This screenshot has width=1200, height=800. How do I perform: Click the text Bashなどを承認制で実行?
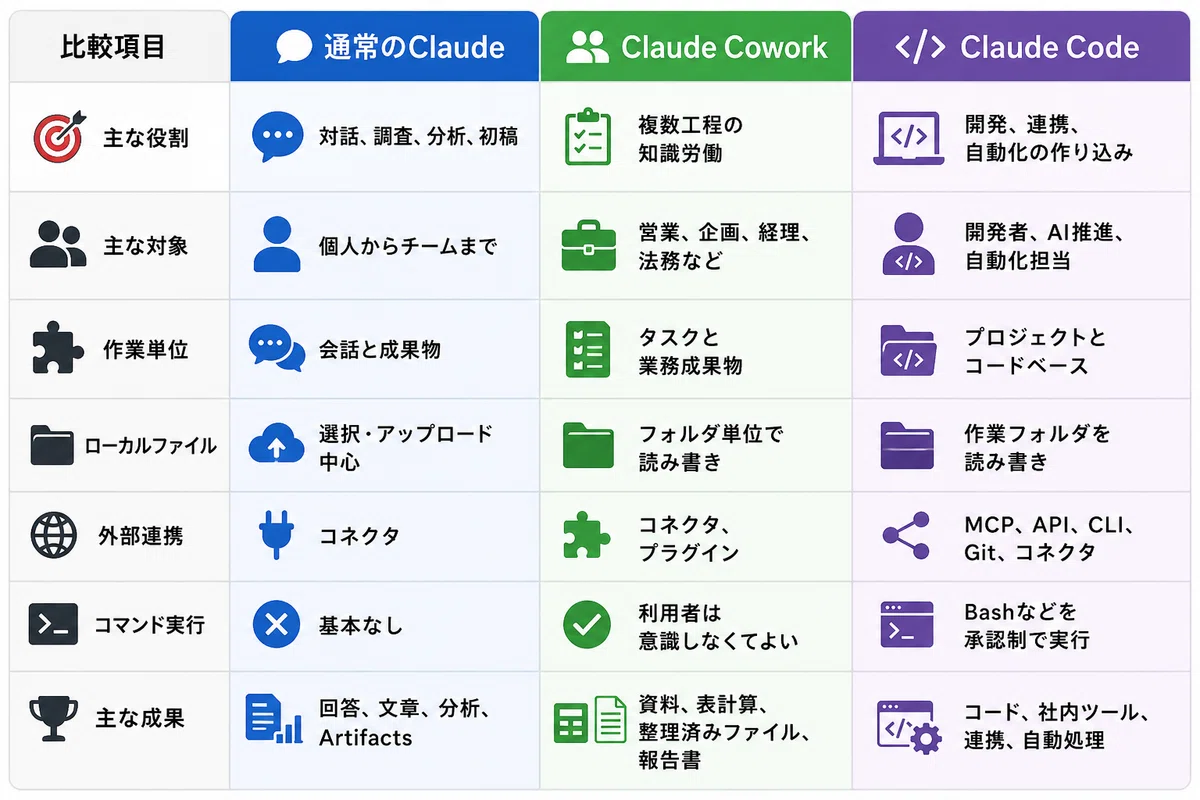coord(1027,626)
